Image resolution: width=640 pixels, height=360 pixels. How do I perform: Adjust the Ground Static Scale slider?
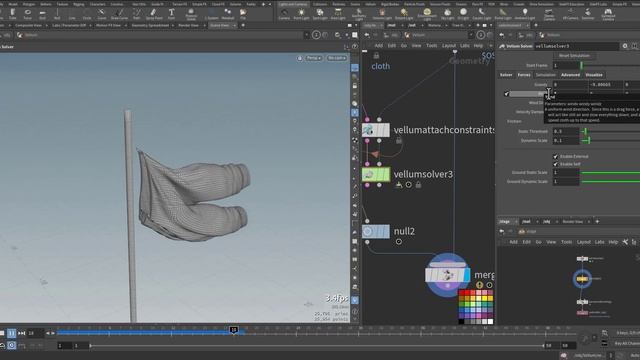610,173
